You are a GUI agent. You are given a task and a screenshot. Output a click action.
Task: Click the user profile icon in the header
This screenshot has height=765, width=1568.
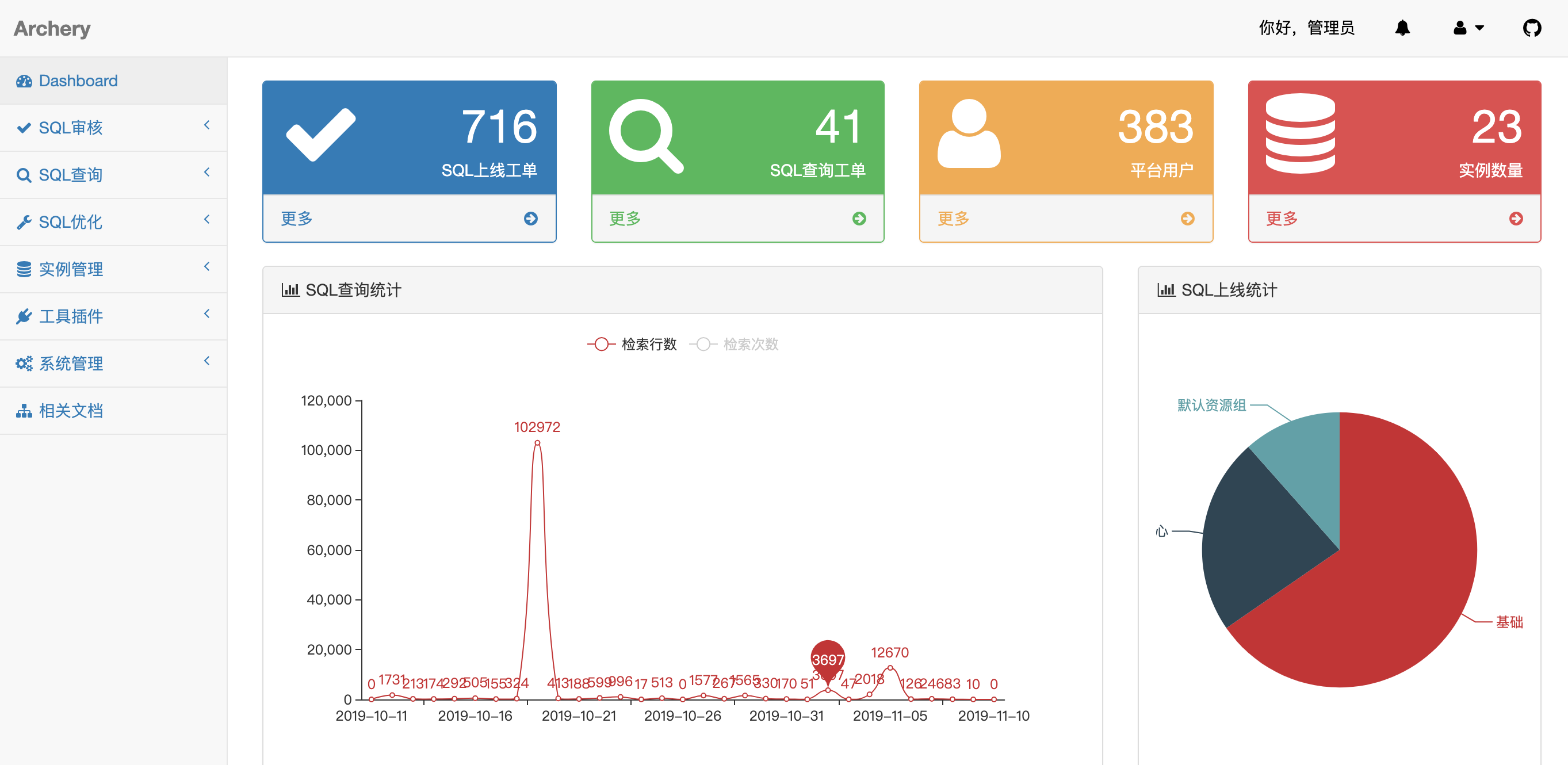coord(1460,28)
